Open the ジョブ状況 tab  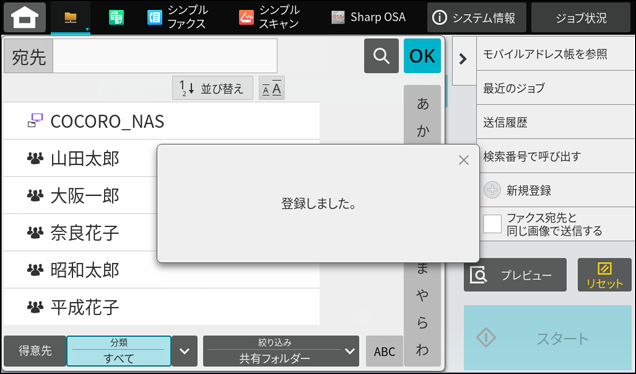(581, 17)
